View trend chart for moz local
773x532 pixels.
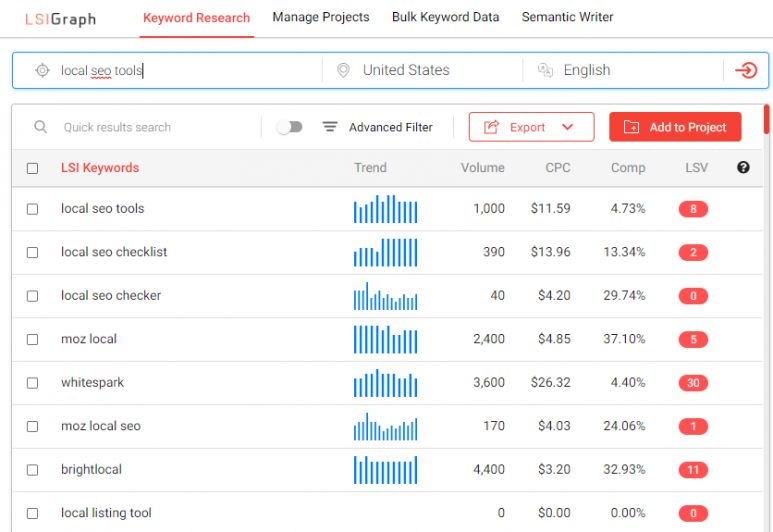386,339
